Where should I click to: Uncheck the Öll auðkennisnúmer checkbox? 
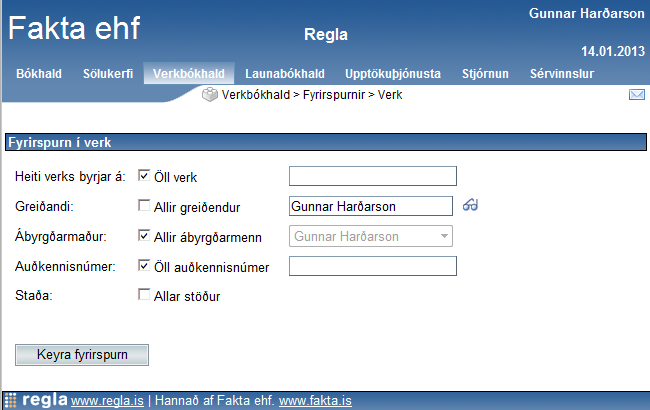145,266
